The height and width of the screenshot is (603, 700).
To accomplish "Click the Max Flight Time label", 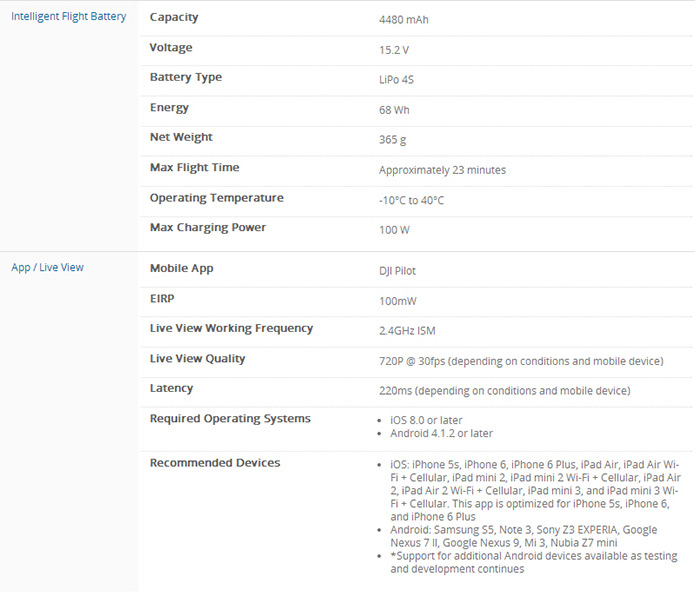I will [194, 168].
